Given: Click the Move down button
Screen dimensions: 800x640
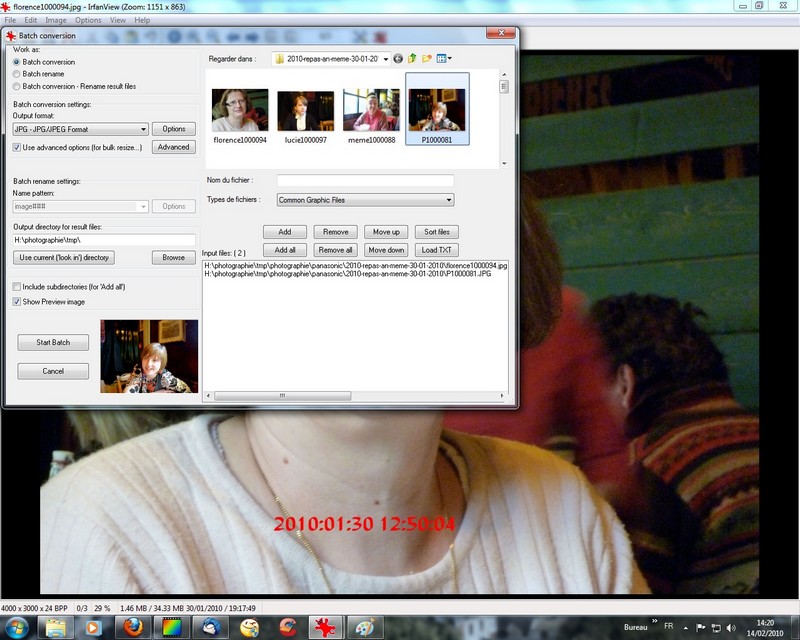Looking at the screenshot, I should click(x=386, y=250).
